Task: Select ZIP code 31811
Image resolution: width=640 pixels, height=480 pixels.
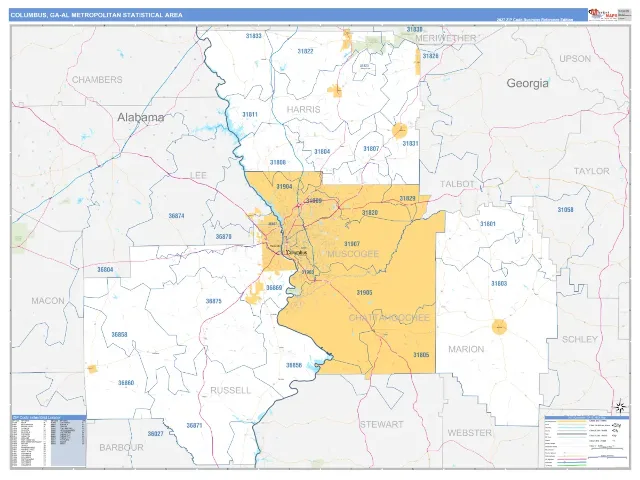Action: click(250, 115)
